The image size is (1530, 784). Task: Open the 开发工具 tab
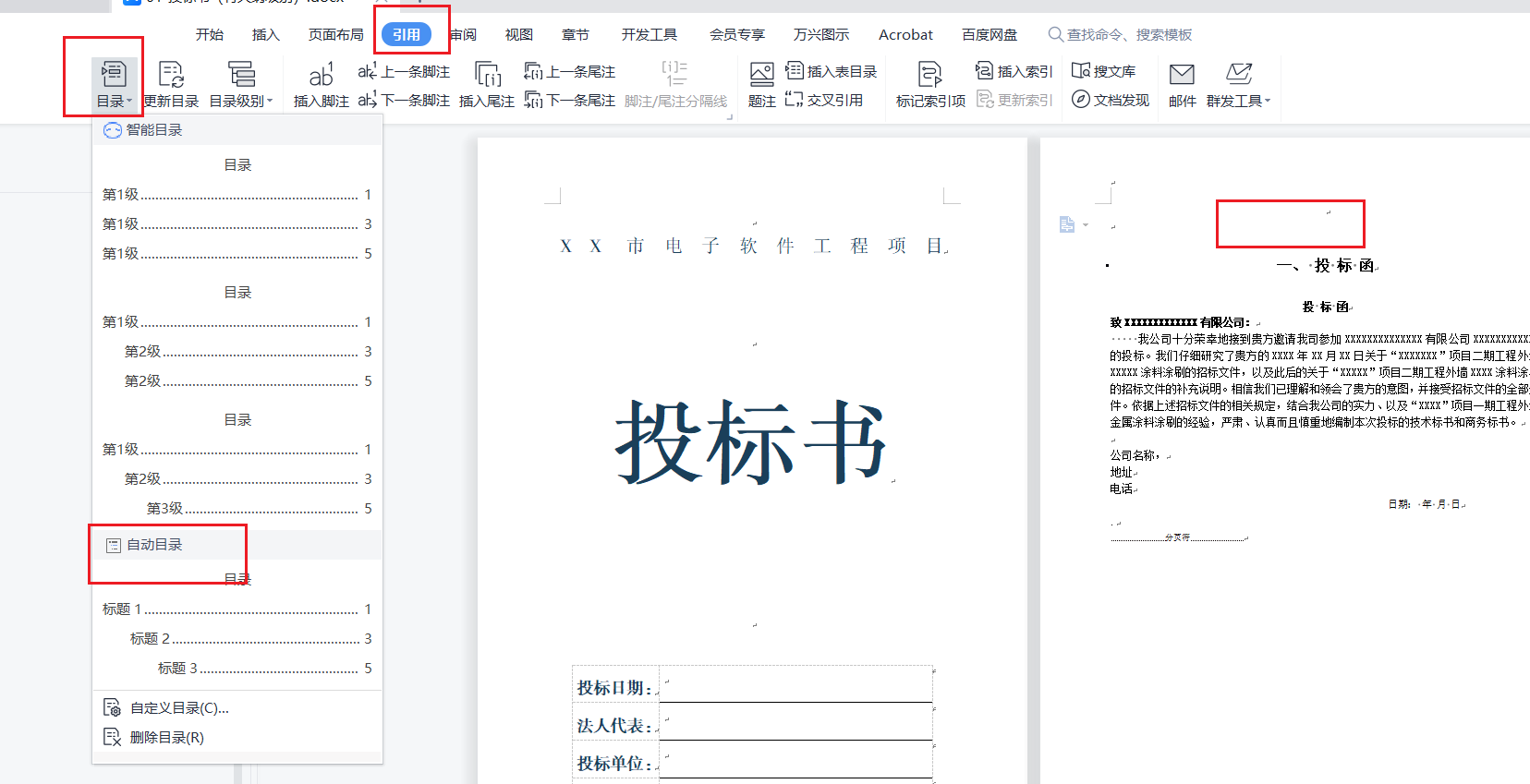[650, 34]
